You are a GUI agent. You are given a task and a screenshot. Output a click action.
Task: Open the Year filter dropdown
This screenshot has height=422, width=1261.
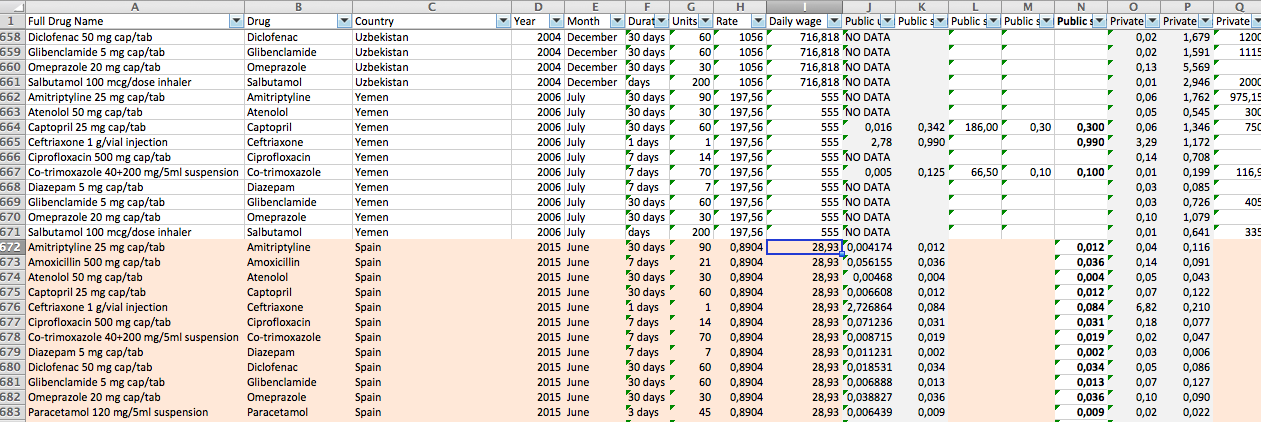point(555,21)
